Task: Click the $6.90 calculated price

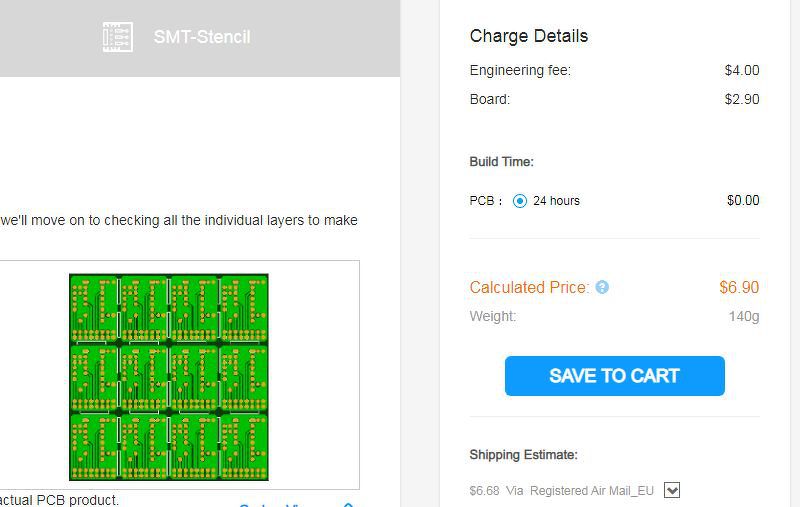Action: point(739,288)
